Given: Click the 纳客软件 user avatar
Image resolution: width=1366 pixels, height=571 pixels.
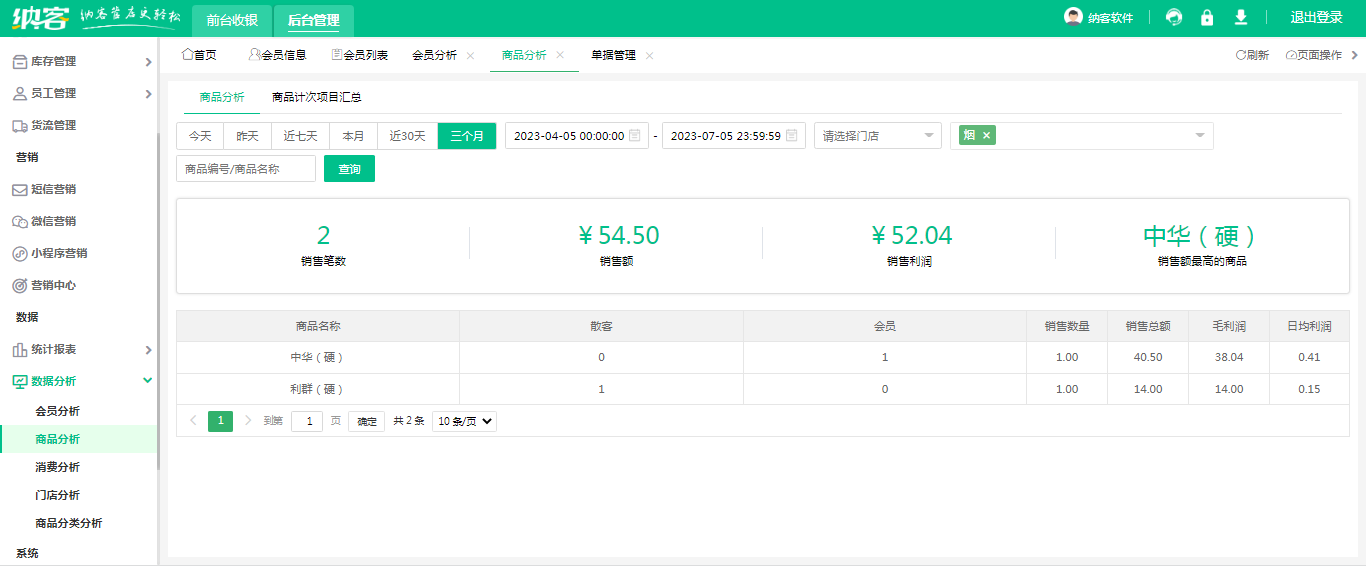Looking at the screenshot, I should (x=1073, y=17).
